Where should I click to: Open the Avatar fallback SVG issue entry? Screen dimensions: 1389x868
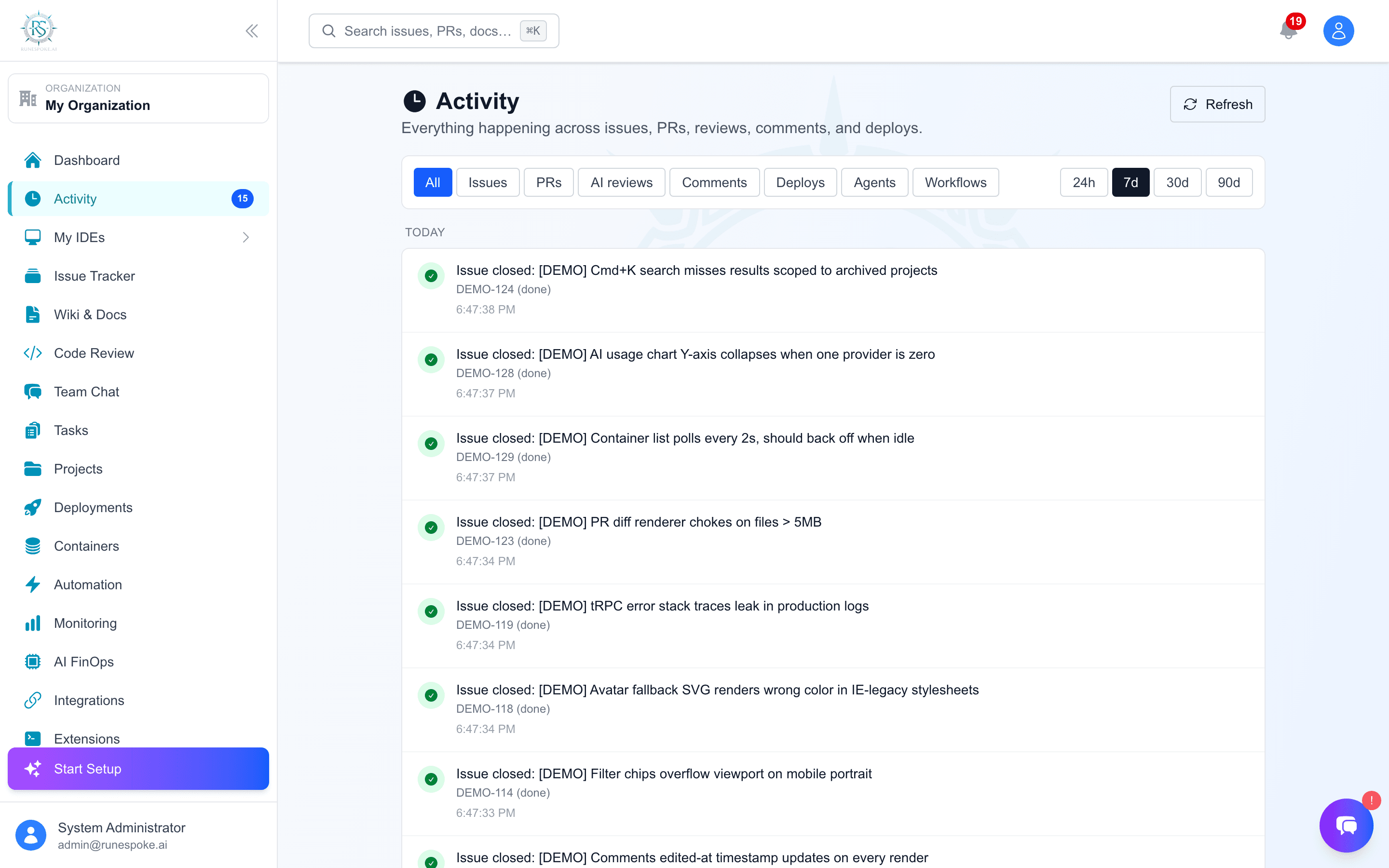pos(833,709)
